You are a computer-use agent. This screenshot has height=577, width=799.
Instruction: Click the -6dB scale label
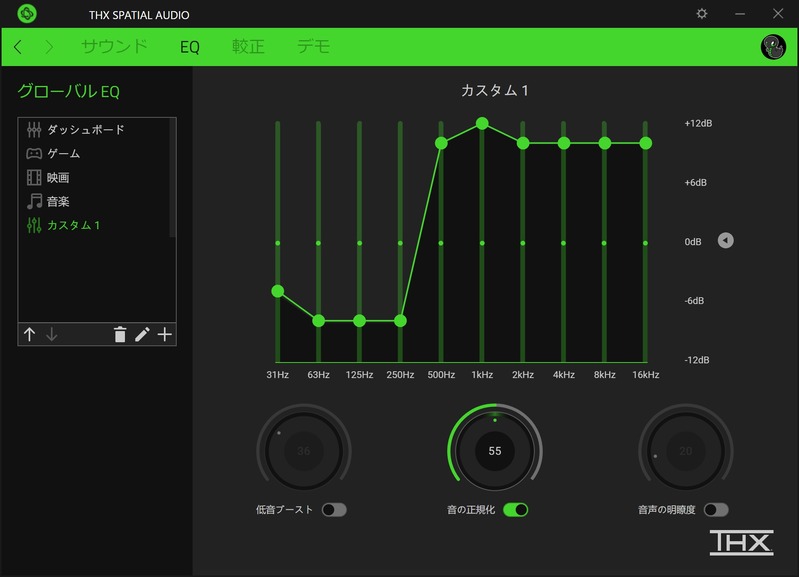pos(694,301)
